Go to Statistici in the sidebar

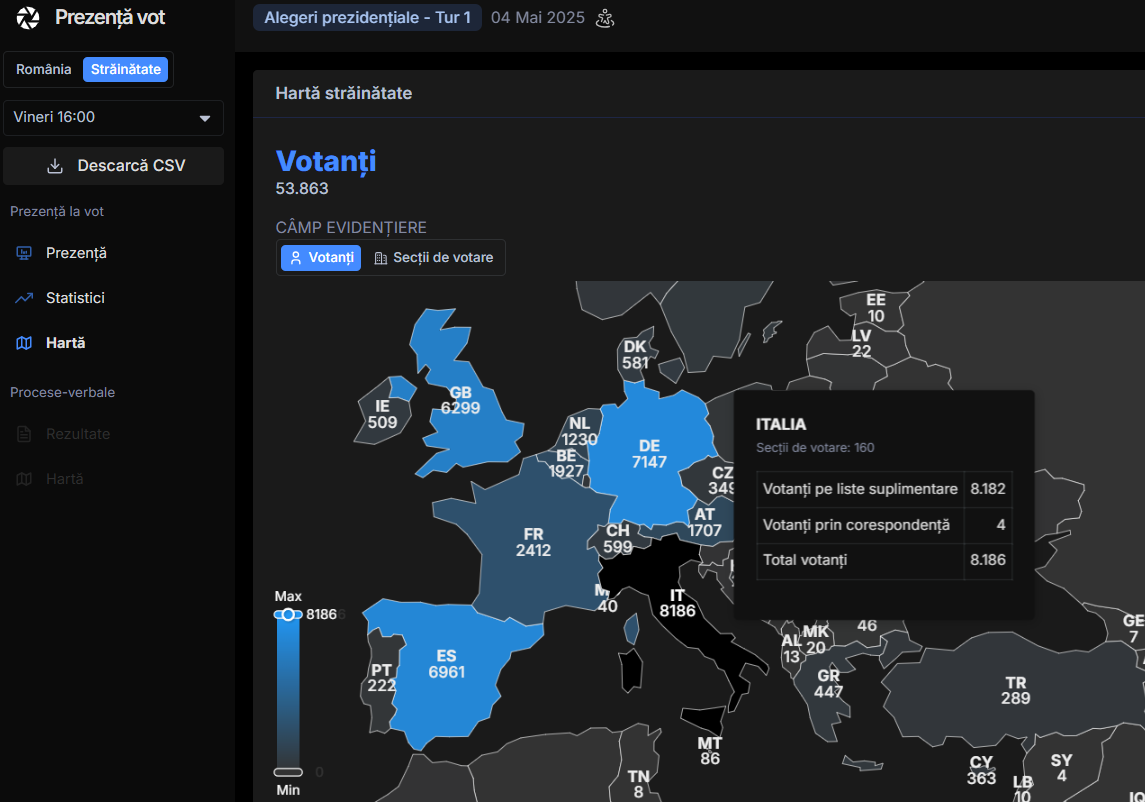[75, 298]
